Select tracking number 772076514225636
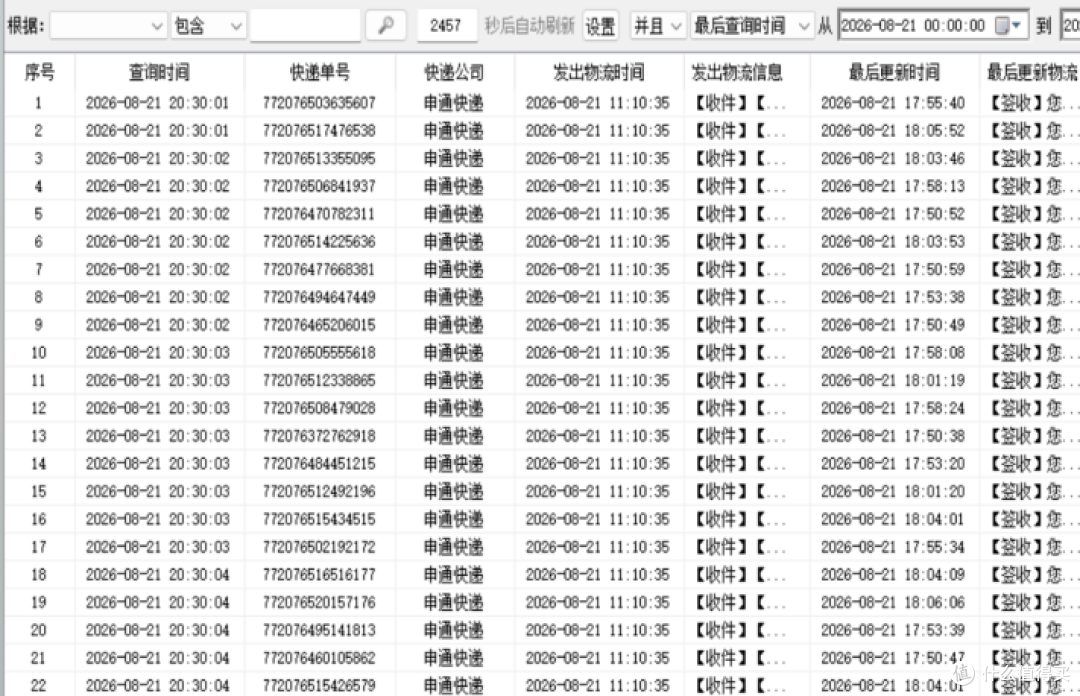This screenshot has height=696, width=1080. coord(319,242)
